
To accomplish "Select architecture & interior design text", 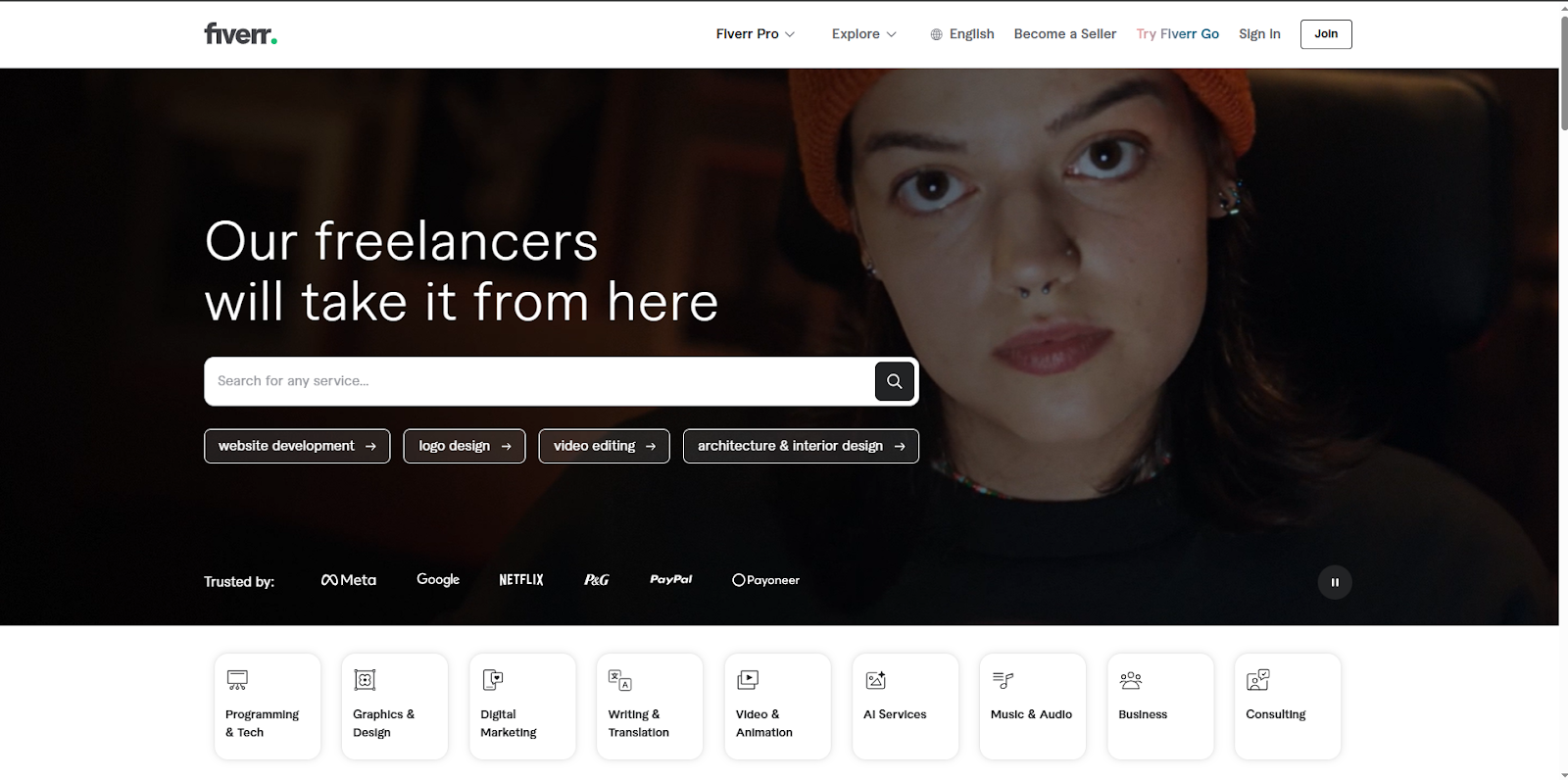I will click(790, 446).
